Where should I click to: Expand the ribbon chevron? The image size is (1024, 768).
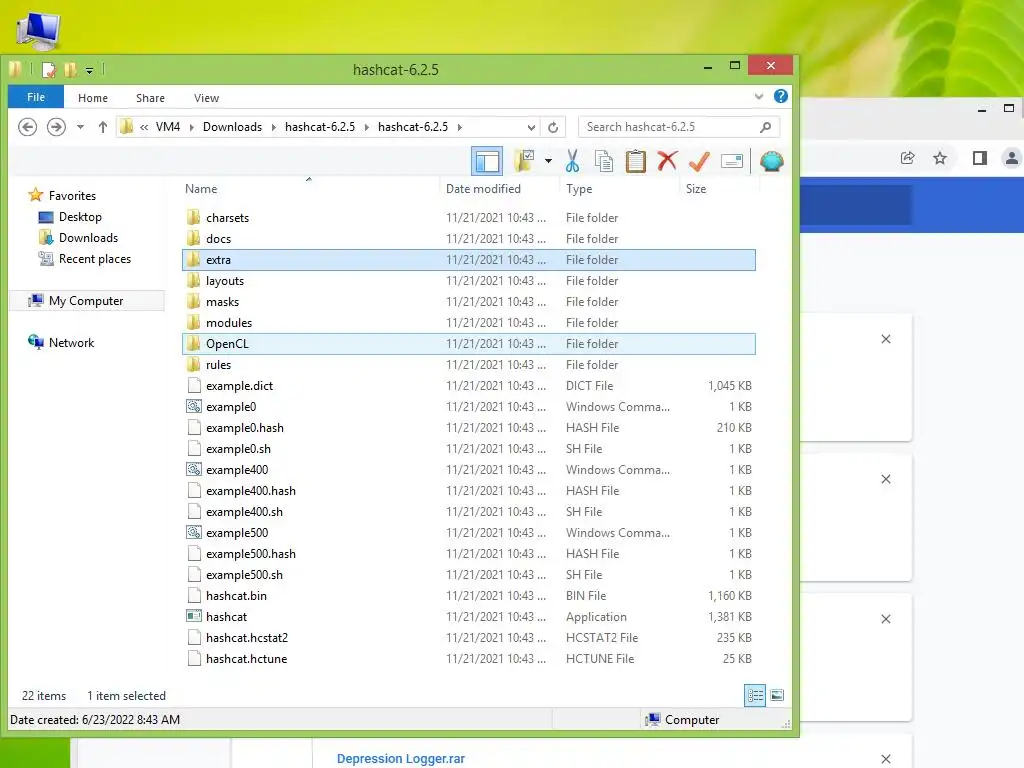click(758, 97)
